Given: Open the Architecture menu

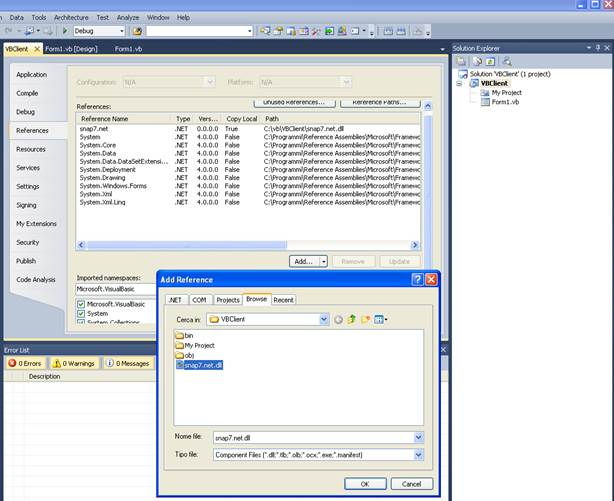Looking at the screenshot, I should click(71, 17).
